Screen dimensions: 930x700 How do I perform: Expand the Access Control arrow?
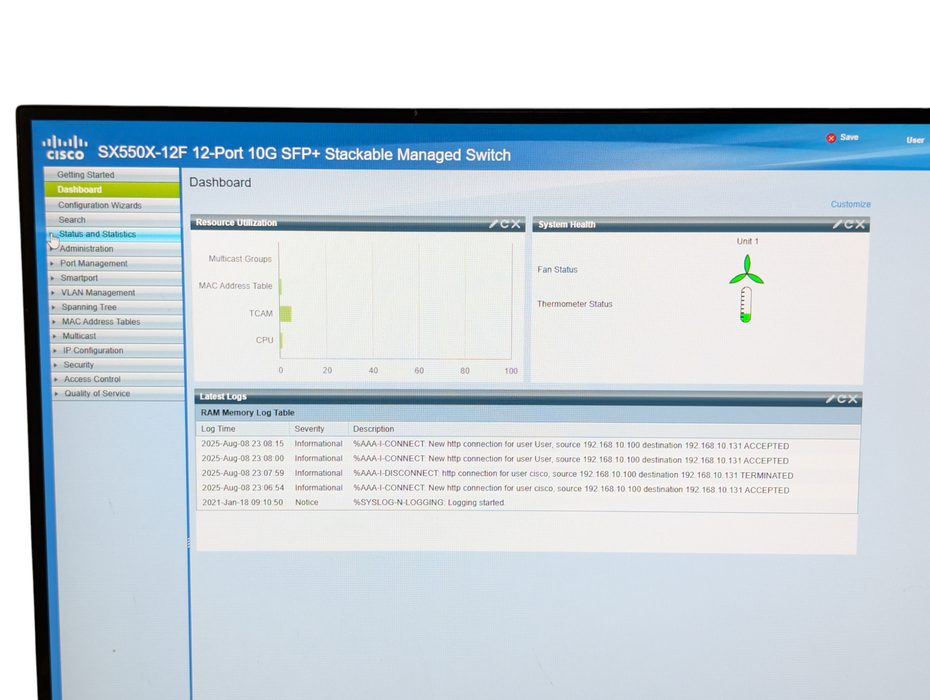[x=56, y=380]
